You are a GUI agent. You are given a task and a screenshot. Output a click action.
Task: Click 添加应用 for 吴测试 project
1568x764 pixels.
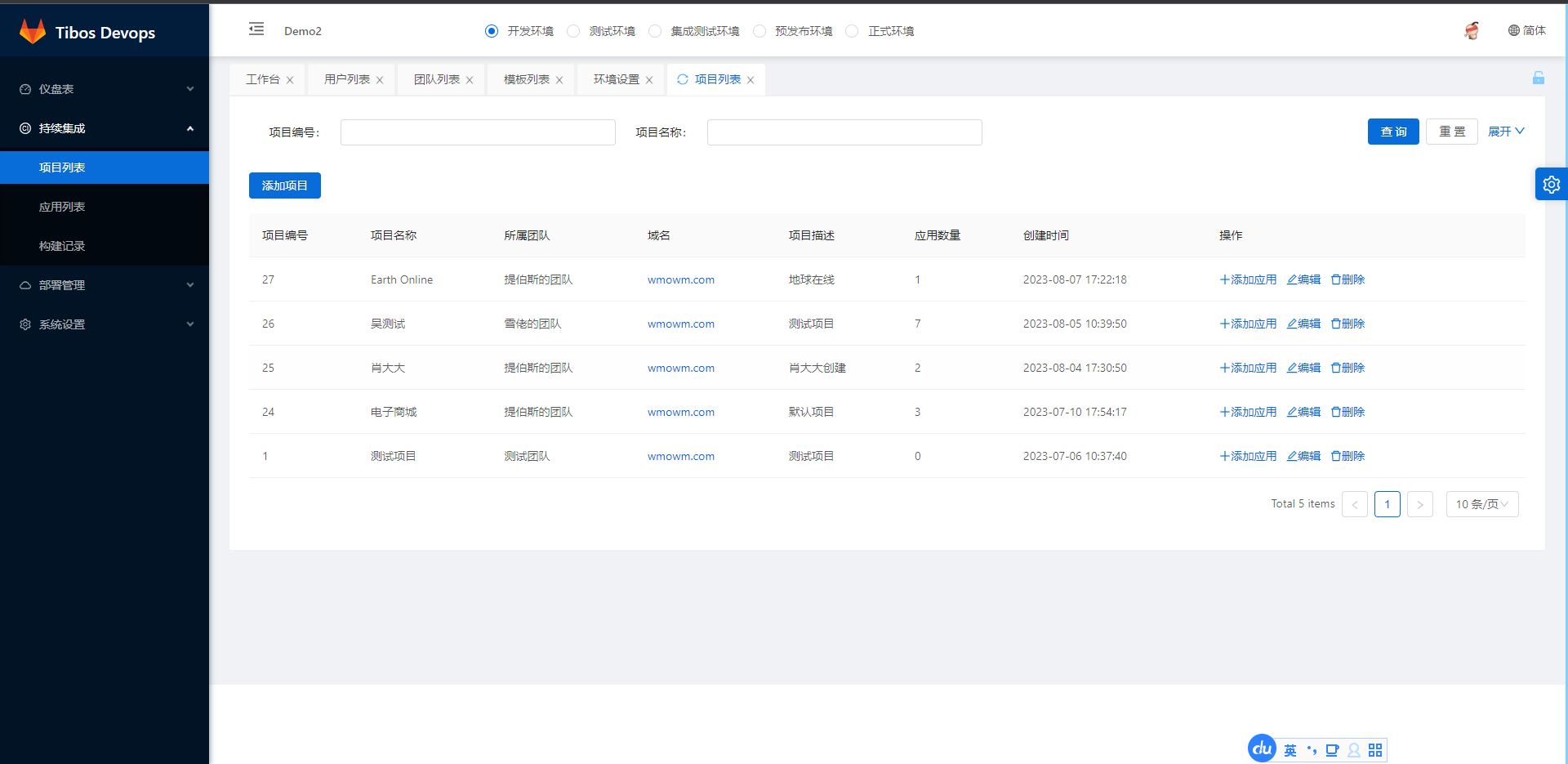click(1248, 324)
